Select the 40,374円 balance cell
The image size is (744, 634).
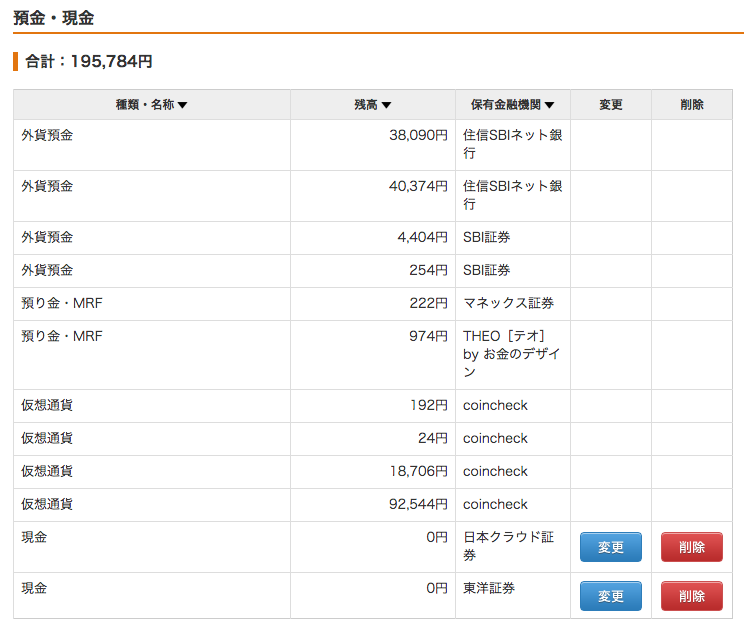(x=373, y=196)
